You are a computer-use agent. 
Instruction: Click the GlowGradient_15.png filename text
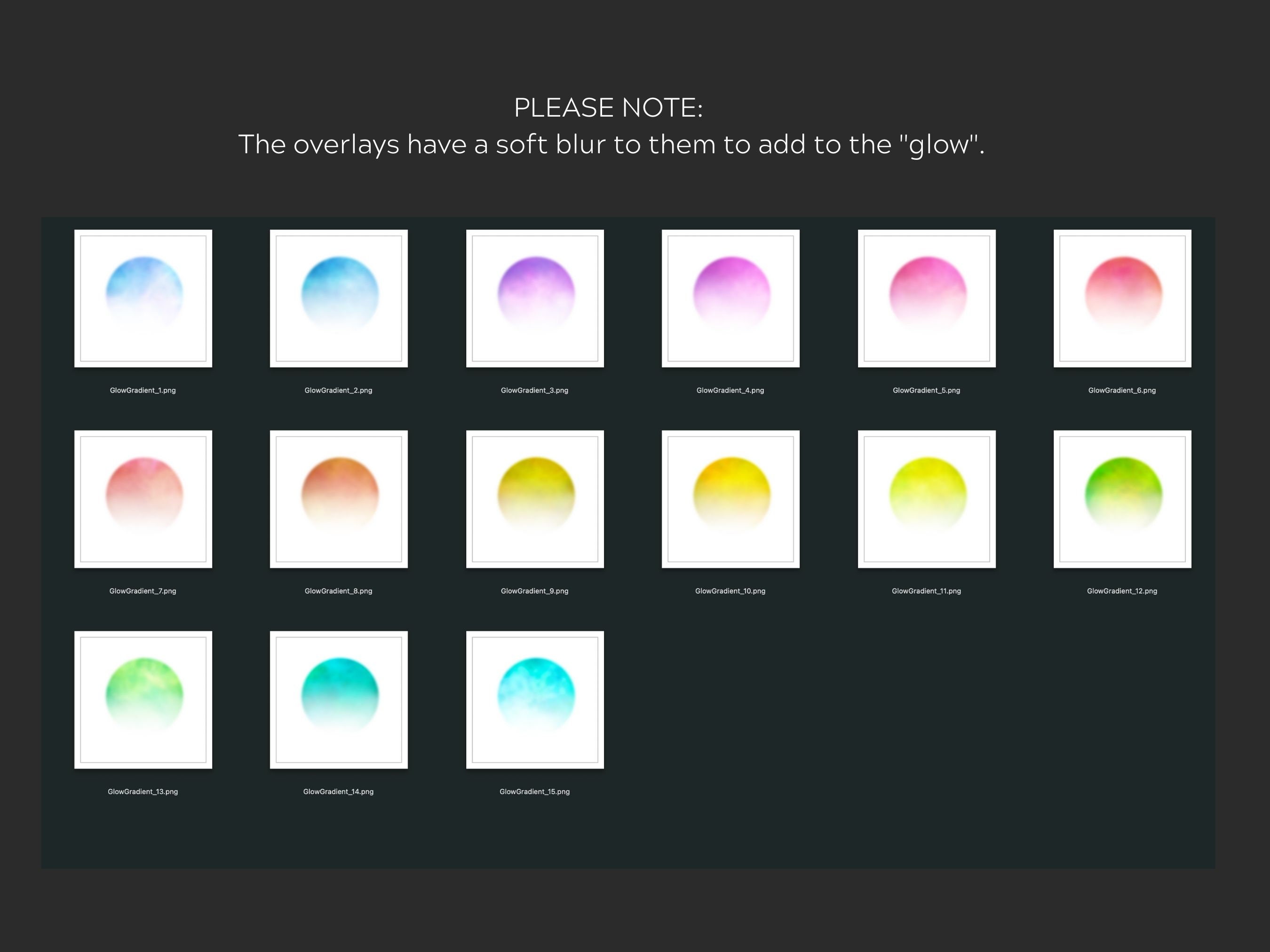click(x=534, y=791)
